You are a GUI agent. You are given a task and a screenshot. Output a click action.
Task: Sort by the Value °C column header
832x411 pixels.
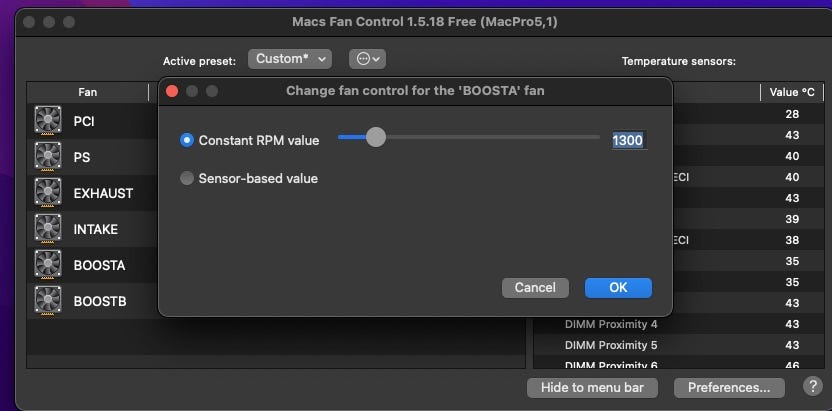click(793, 92)
